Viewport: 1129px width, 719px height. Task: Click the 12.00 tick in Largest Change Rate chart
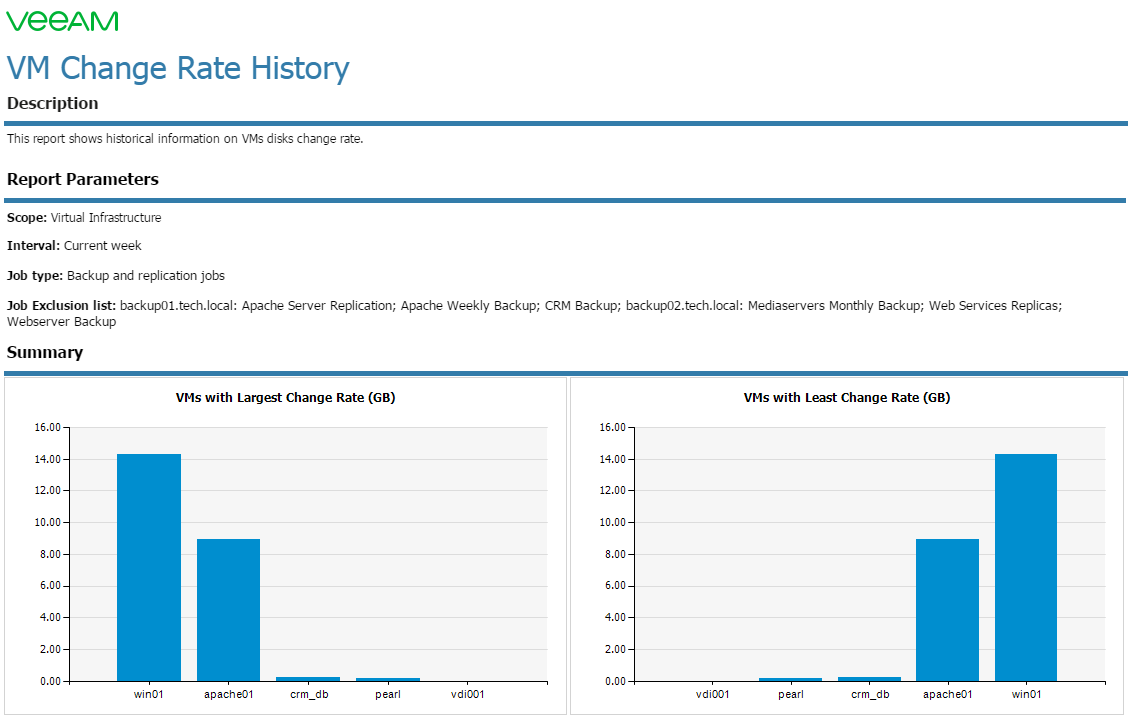pos(48,491)
